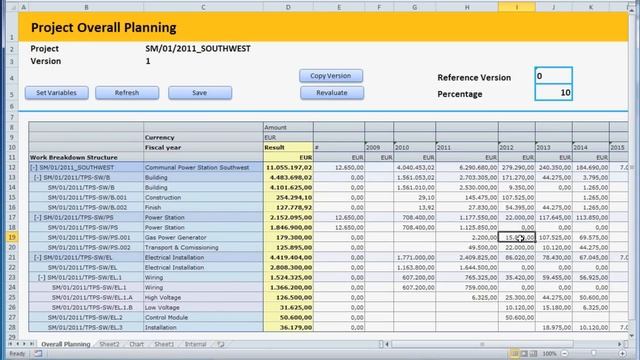
Task: Click the horizontal scrollbar thumb
Action: 482,344
